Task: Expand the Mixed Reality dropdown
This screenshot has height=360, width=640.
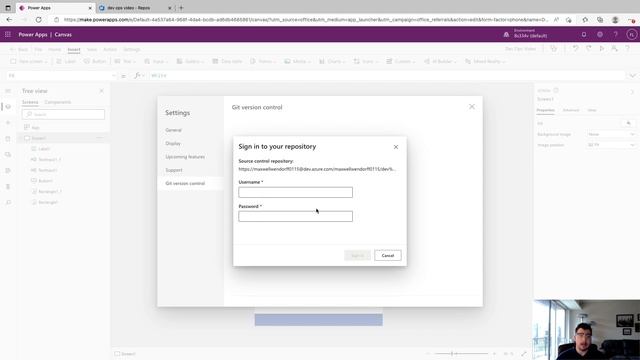Action: 485,61
